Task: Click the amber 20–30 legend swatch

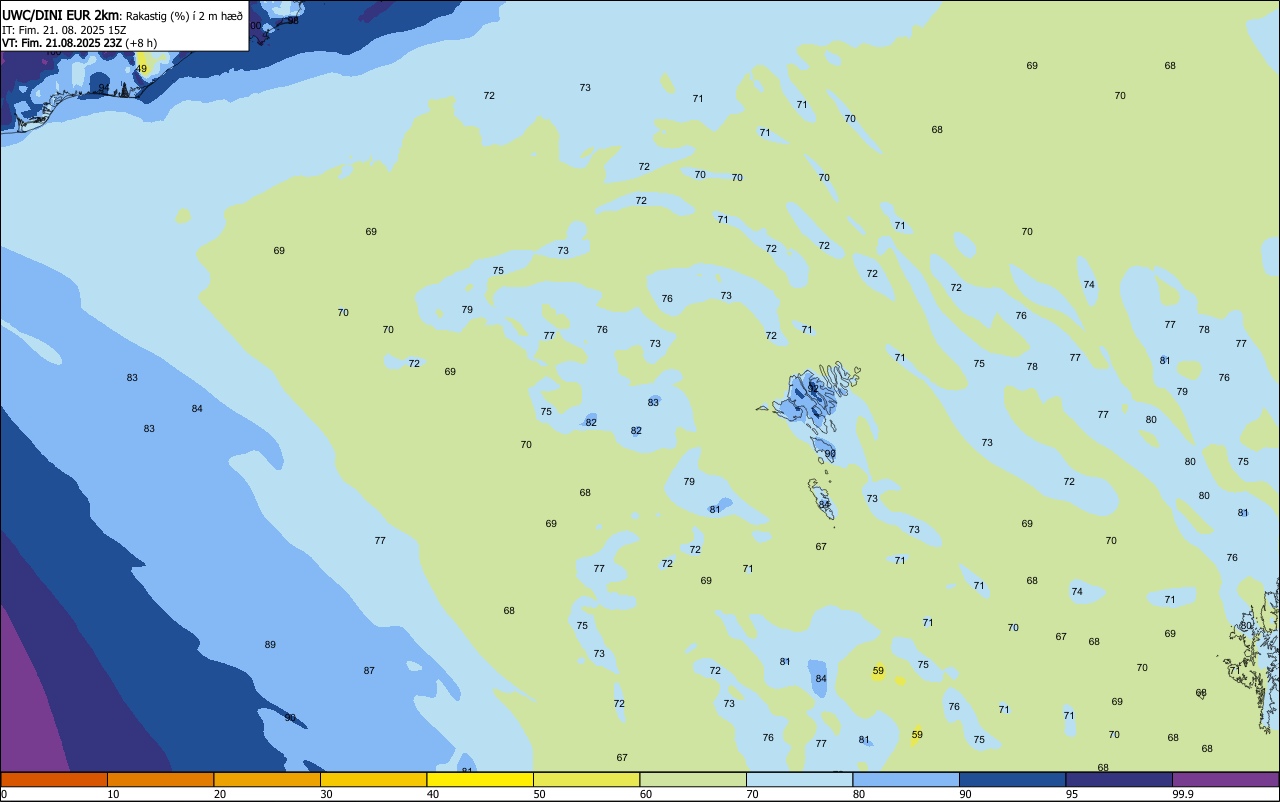Action: click(x=267, y=779)
